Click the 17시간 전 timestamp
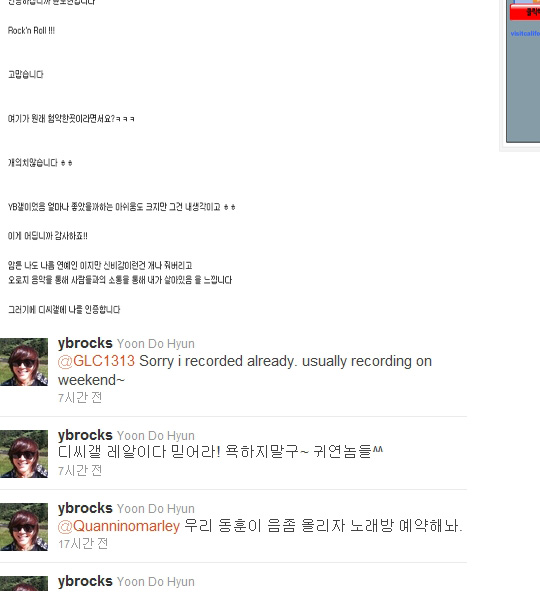The height and width of the screenshot is (596, 540). pyautogui.click(x=83, y=544)
